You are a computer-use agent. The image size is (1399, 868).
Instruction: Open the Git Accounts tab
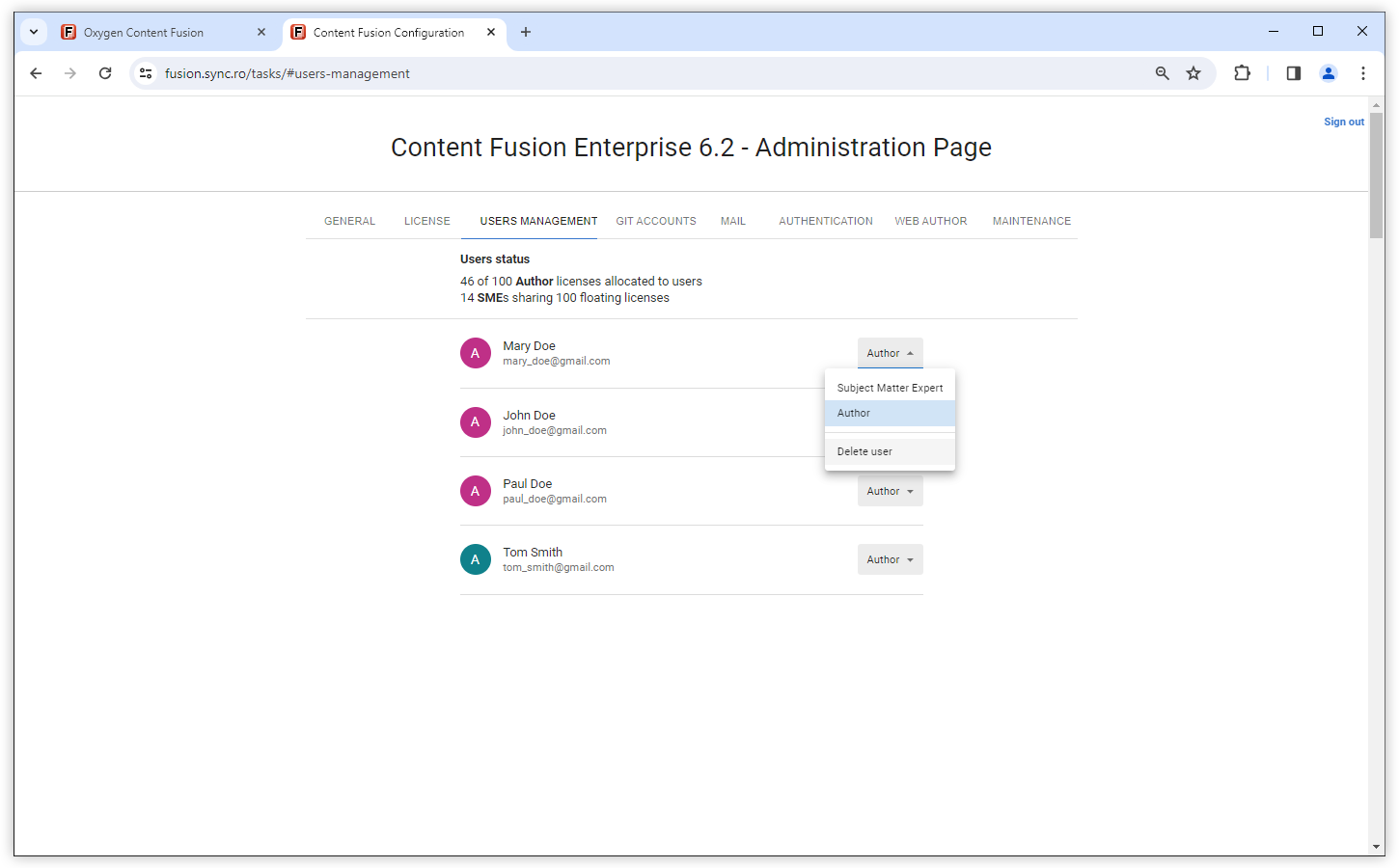[656, 221]
